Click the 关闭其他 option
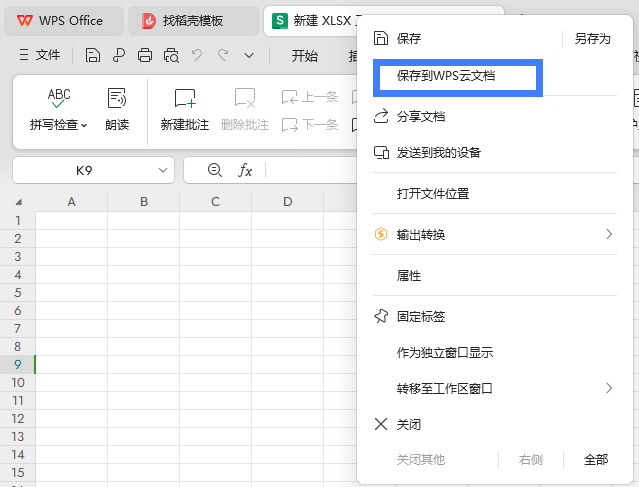Viewport: 639px width, 487px height. pyautogui.click(x=421, y=460)
